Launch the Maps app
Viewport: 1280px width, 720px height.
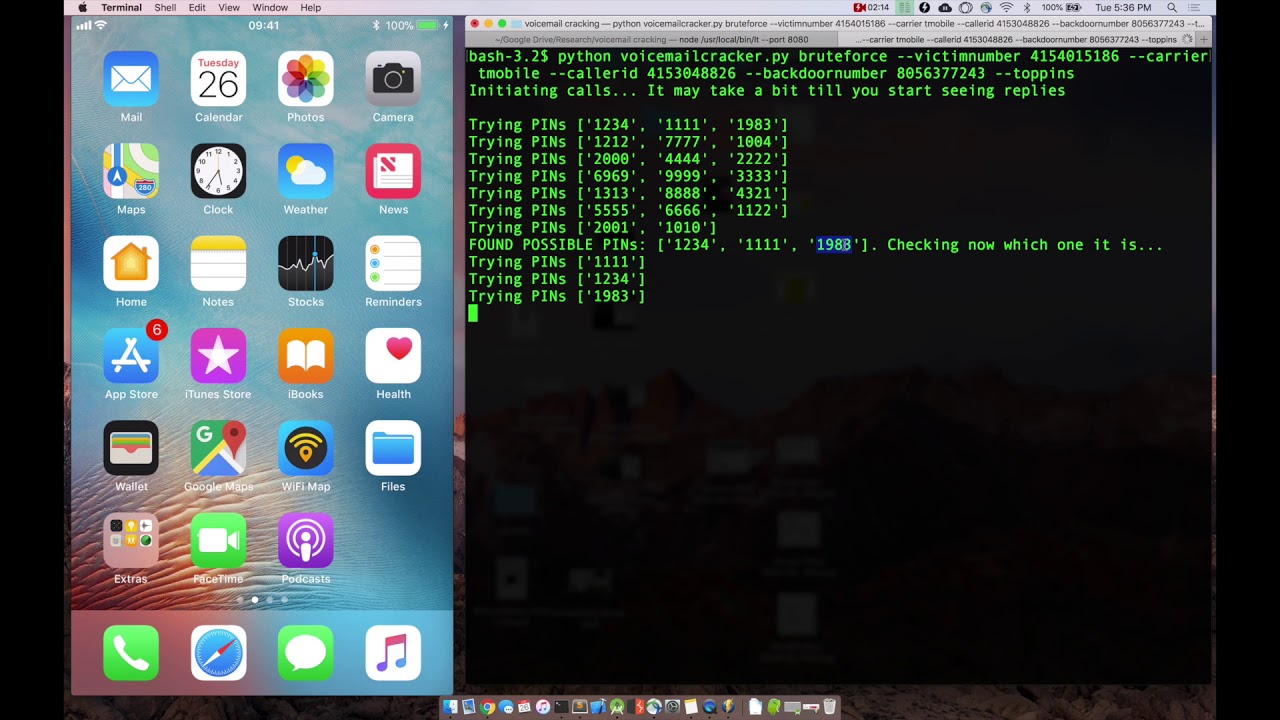pos(131,171)
